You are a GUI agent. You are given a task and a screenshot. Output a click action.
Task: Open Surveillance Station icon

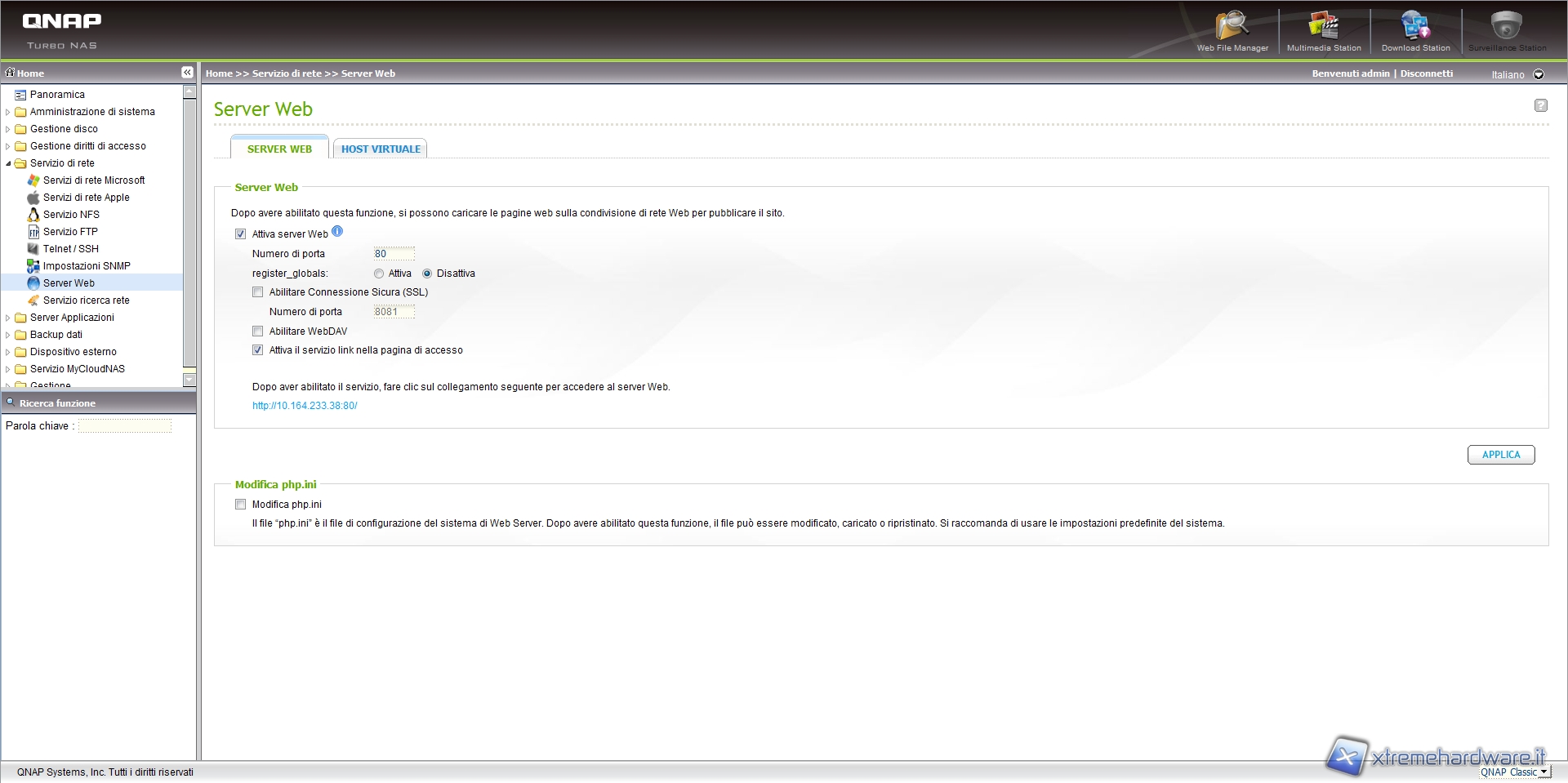click(x=1507, y=30)
